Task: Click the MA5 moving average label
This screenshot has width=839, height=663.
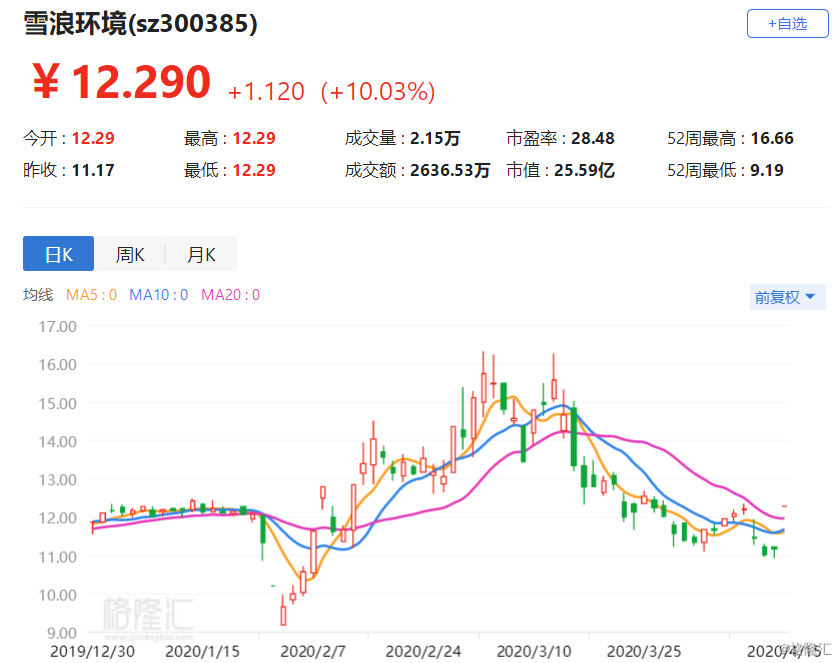Action: click(91, 295)
